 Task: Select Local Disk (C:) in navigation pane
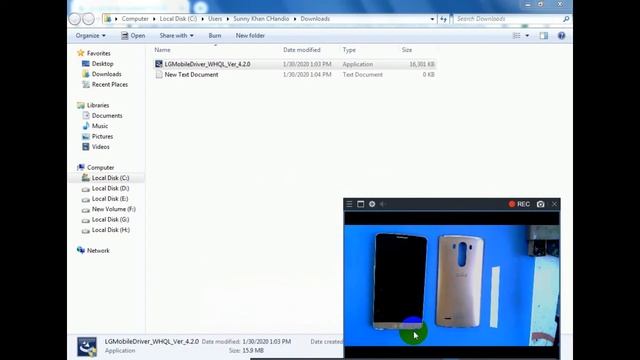point(110,178)
